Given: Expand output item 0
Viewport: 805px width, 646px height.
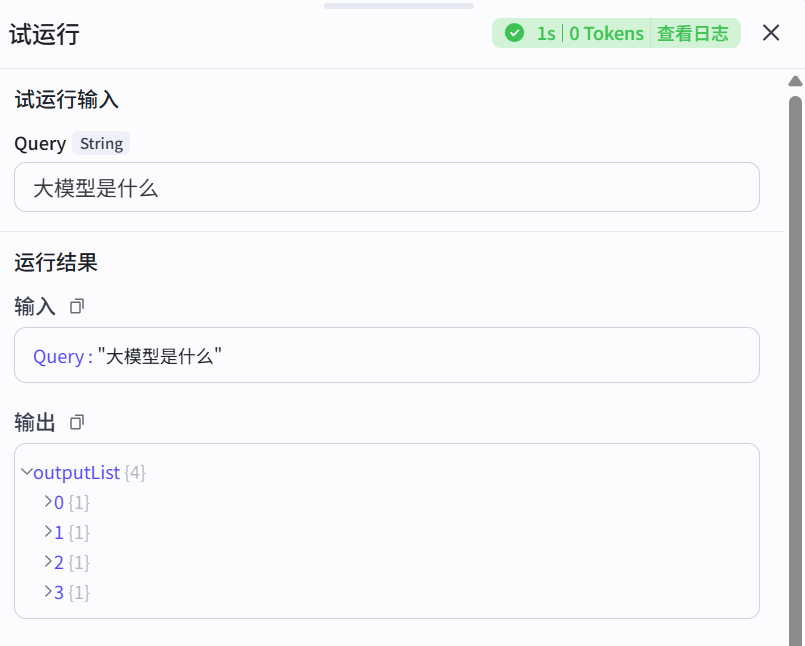Looking at the screenshot, I should [x=48, y=501].
